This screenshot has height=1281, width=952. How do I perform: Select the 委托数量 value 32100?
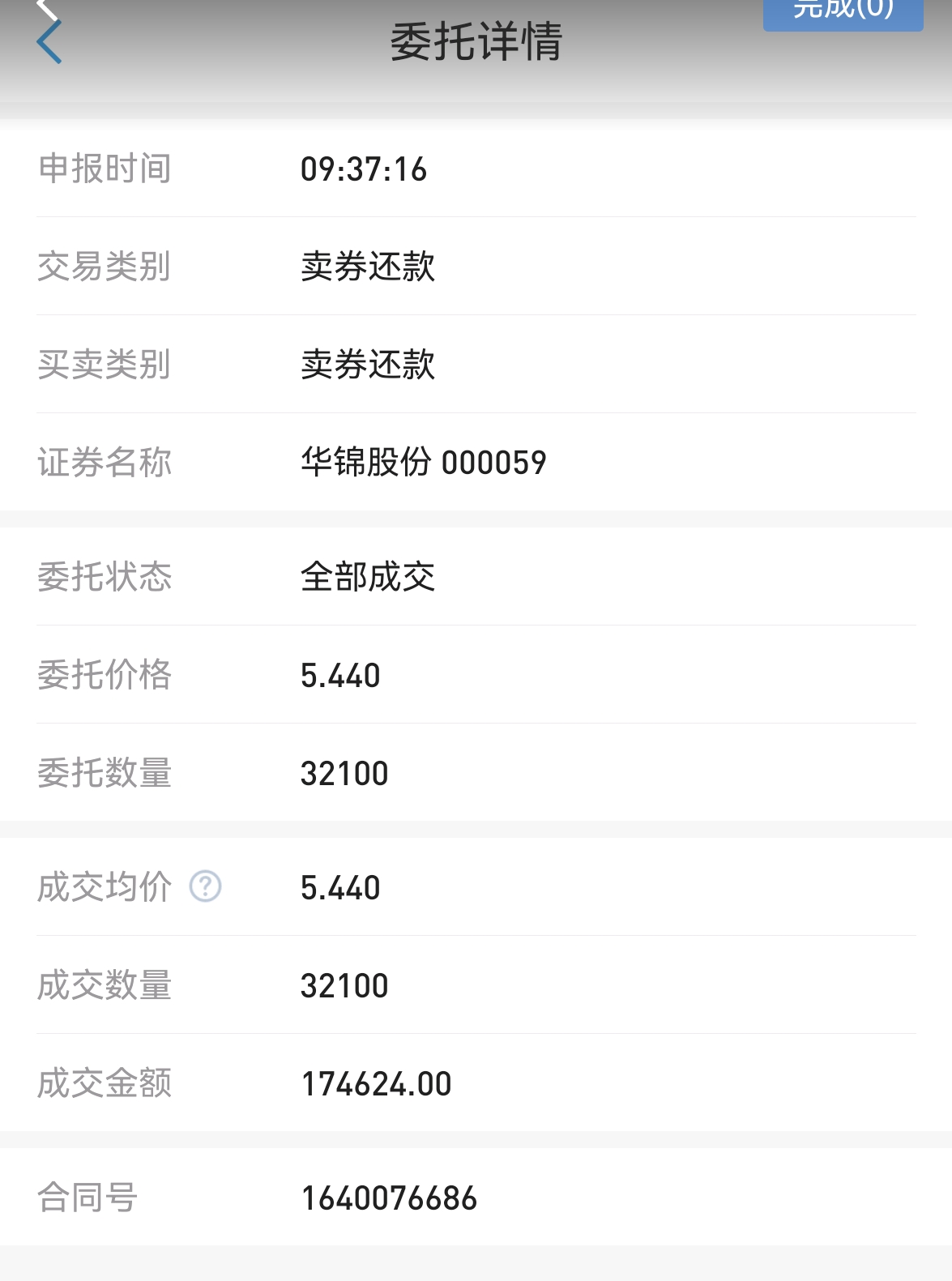pyautogui.click(x=344, y=774)
